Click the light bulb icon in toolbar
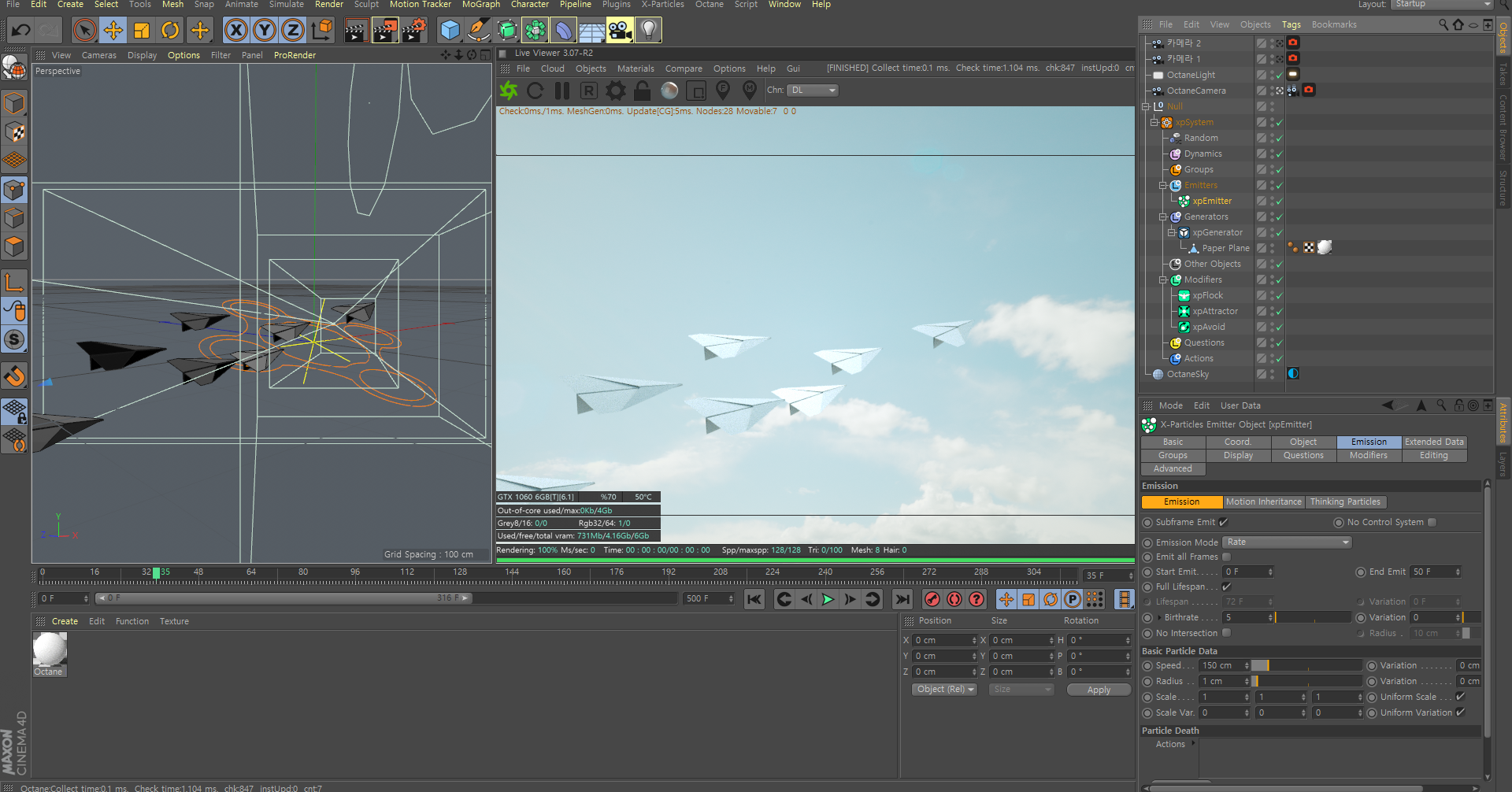 [x=648, y=31]
